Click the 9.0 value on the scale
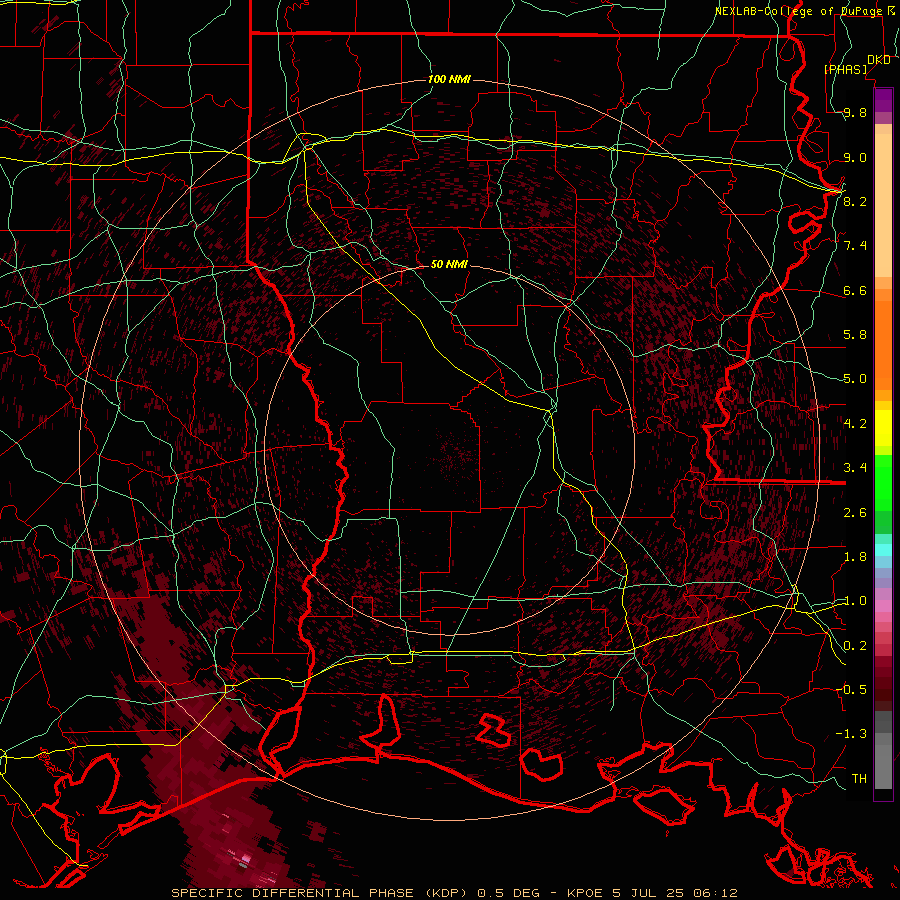Screen dimensions: 900x900 855,157
